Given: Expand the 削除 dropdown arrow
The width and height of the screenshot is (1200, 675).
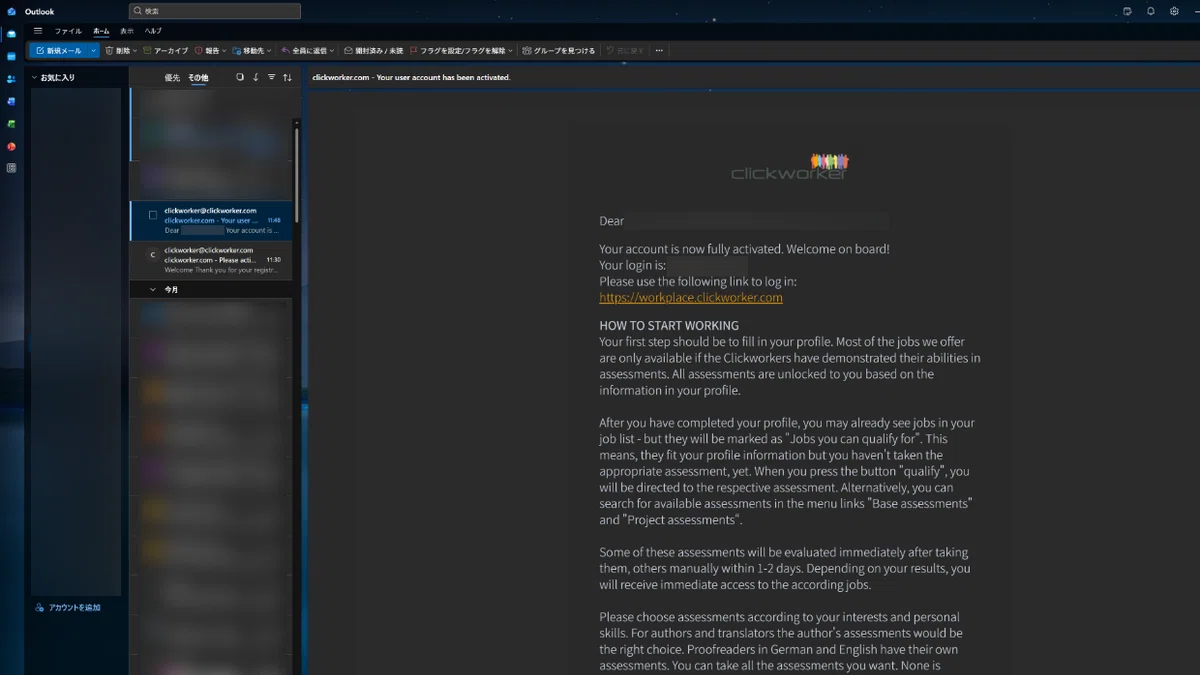Looking at the screenshot, I should (x=135, y=50).
